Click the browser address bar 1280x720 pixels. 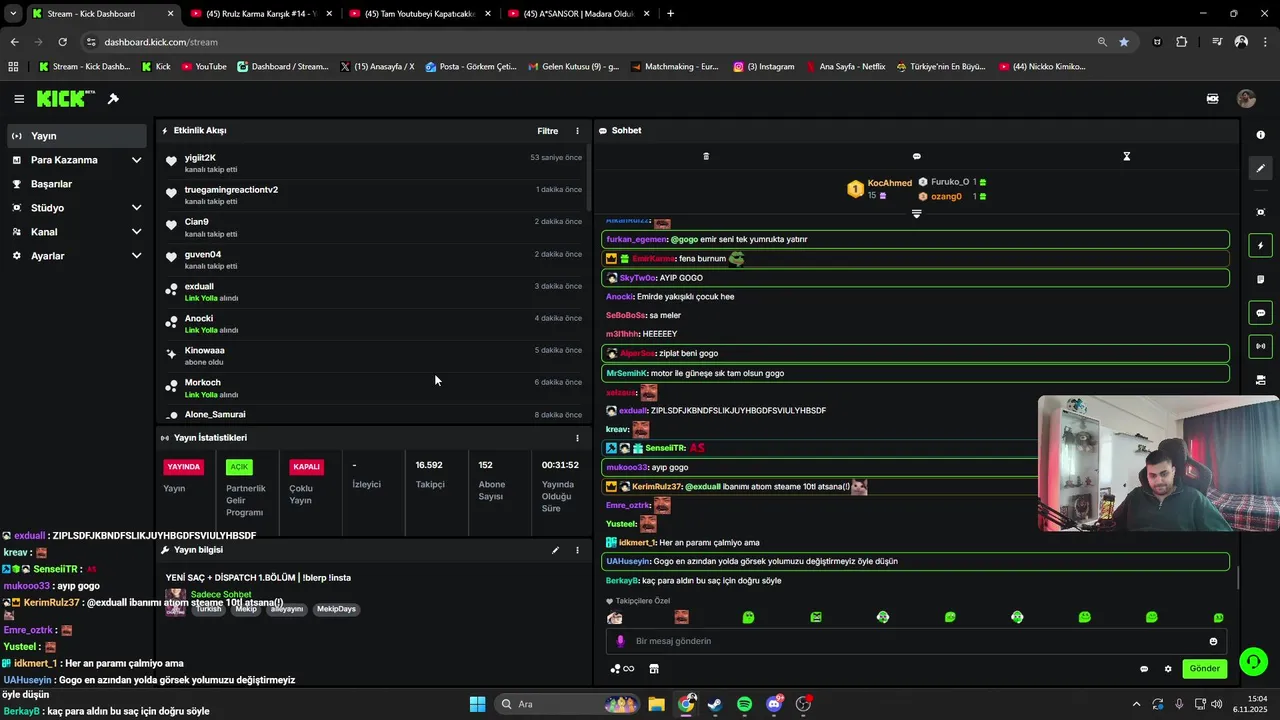590,42
